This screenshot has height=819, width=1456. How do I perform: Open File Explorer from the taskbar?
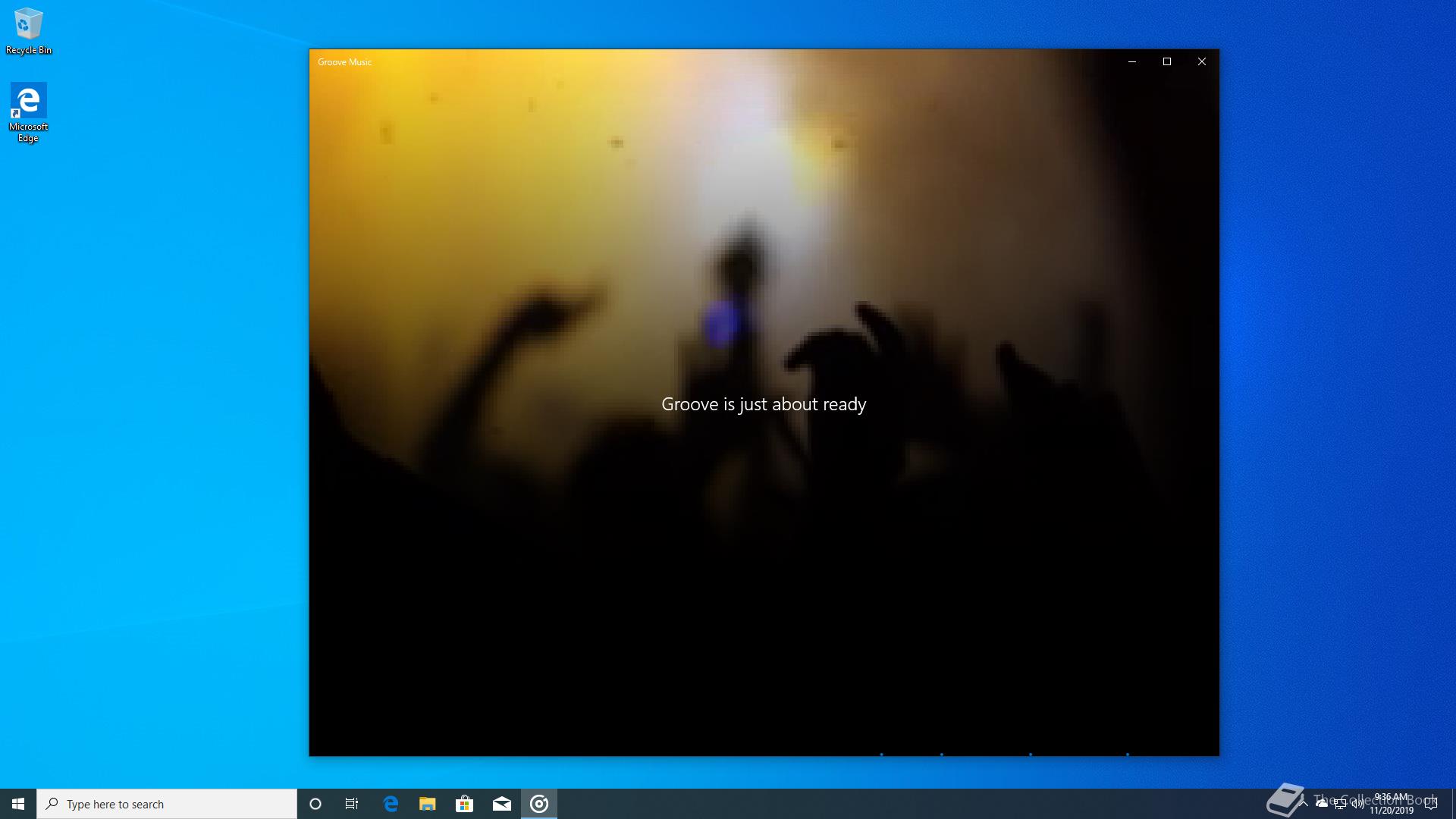428,804
